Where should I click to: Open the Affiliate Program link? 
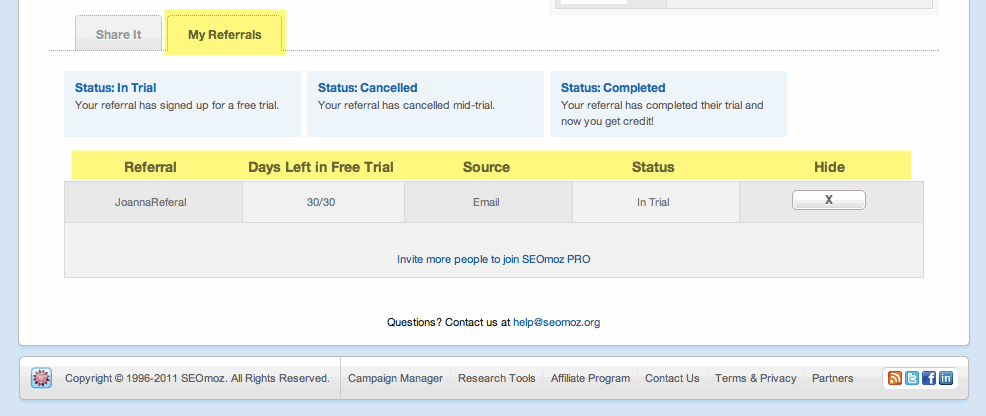(x=590, y=378)
